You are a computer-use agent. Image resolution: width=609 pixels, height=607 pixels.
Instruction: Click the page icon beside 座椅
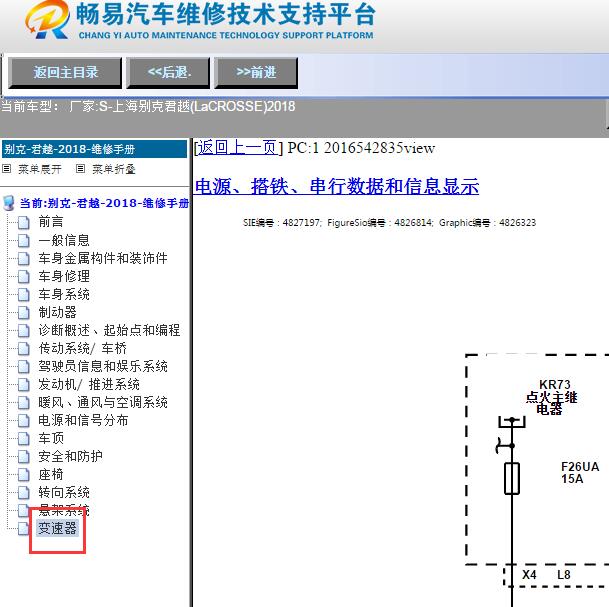tap(24, 475)
